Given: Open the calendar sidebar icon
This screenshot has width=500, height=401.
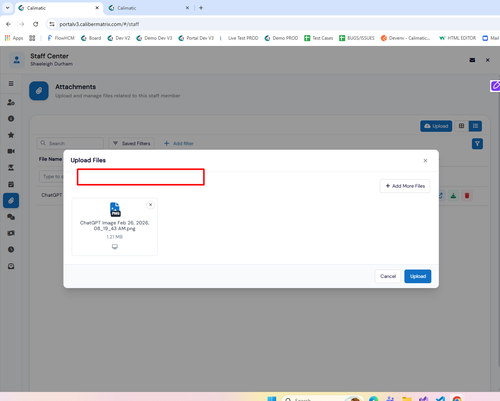Looking at the screenshot, I should tap(11, 184).
